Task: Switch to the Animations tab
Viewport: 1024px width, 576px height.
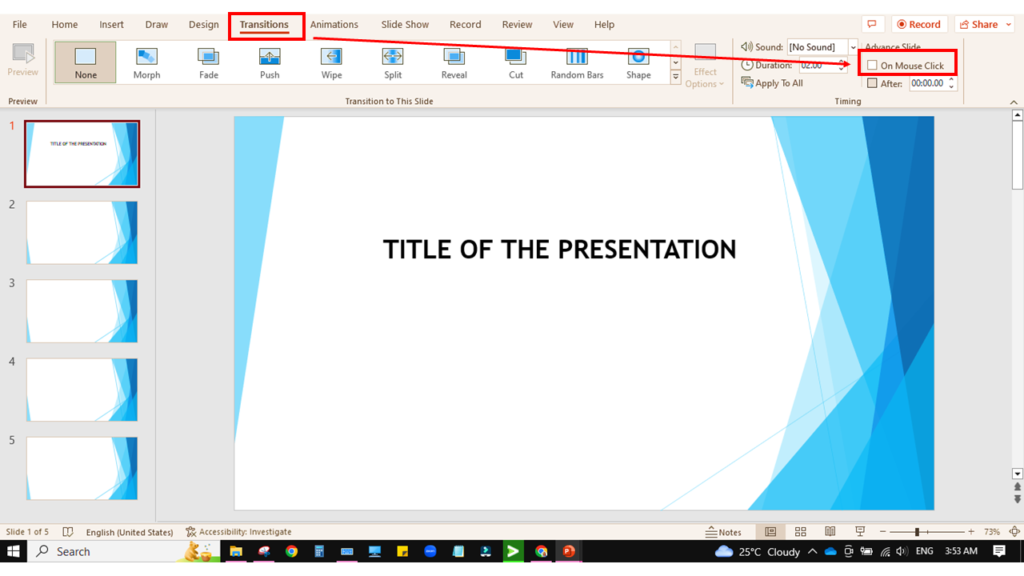Action: (x=334, y=24)
